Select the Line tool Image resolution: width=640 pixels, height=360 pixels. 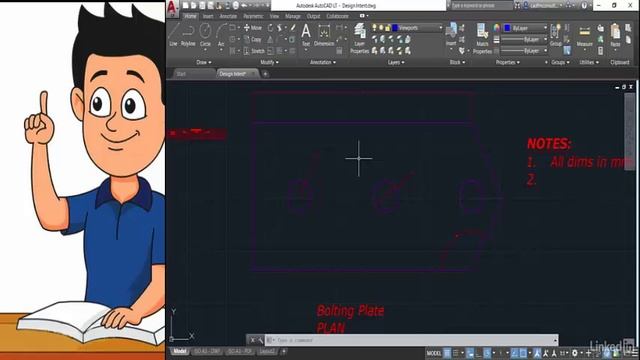(x=173, y=34)
